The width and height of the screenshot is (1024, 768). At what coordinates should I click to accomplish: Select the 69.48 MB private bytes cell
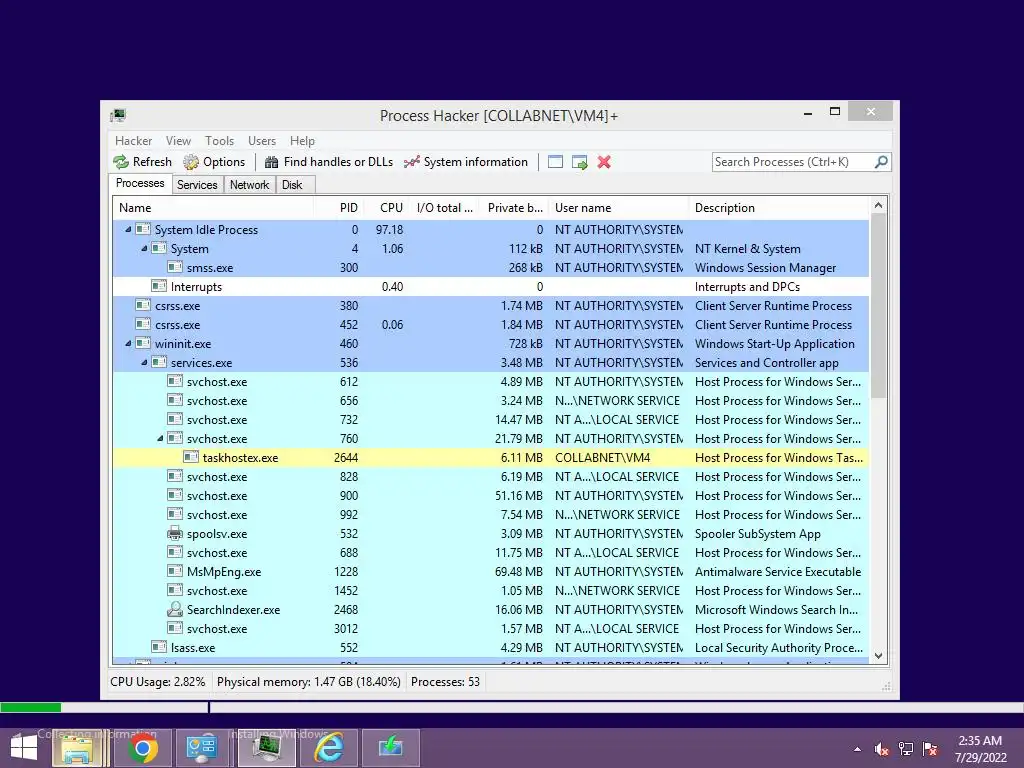click(519, 571)
